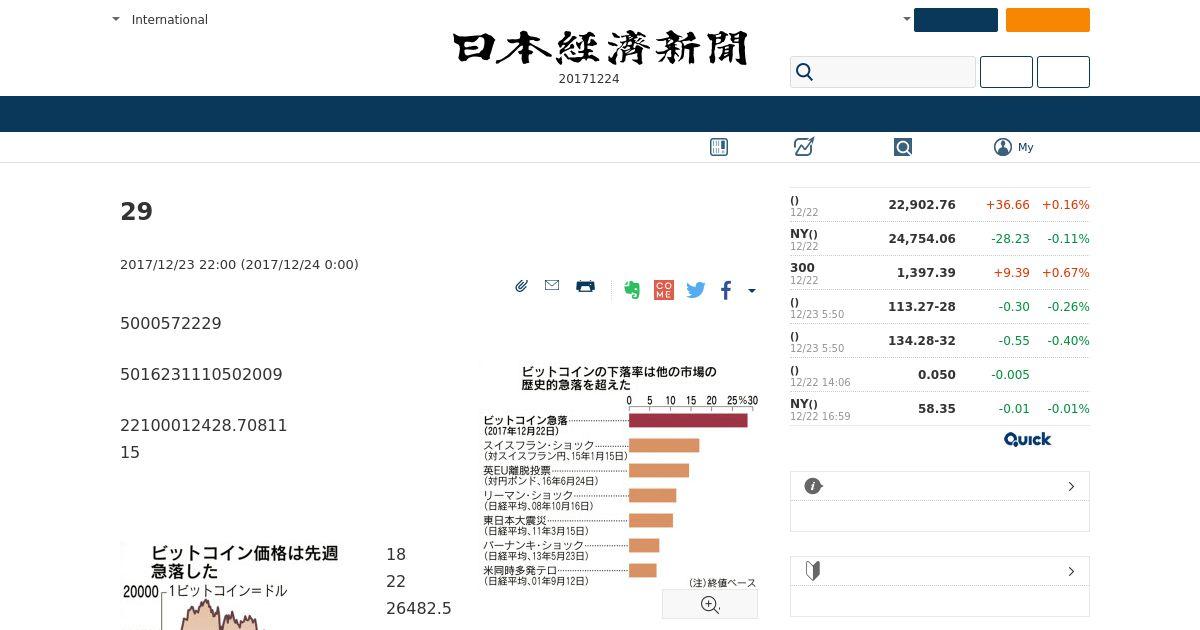The height and width of the screenshot is (630, 1200).
Task: Share article on Twitter
Action: coord(696,290)
